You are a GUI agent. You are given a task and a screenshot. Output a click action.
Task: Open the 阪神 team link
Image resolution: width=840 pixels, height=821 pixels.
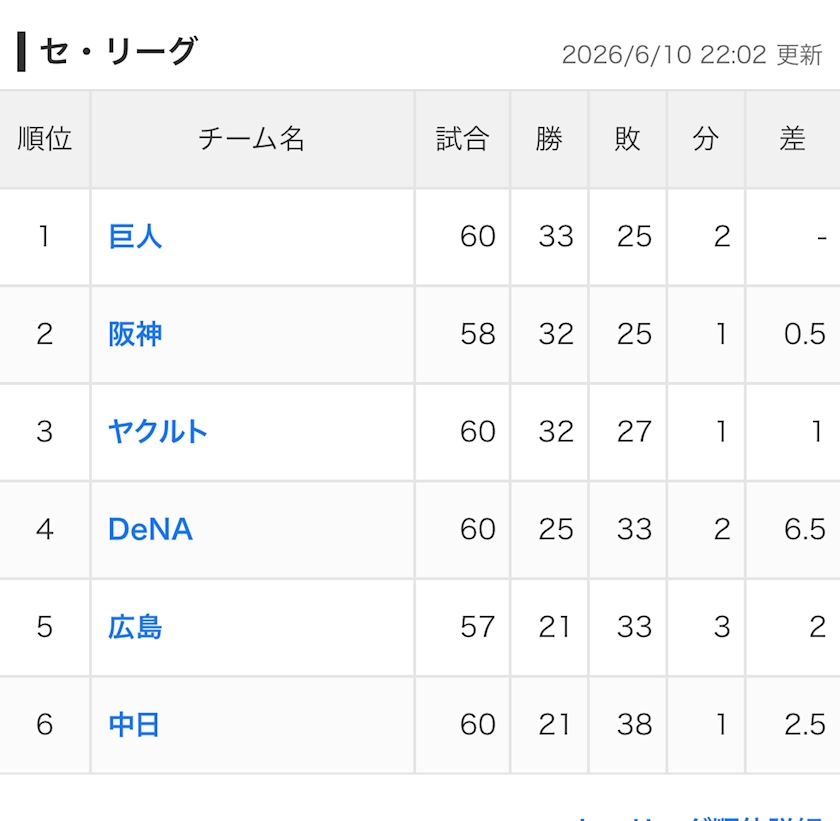[x=135, y=334]
